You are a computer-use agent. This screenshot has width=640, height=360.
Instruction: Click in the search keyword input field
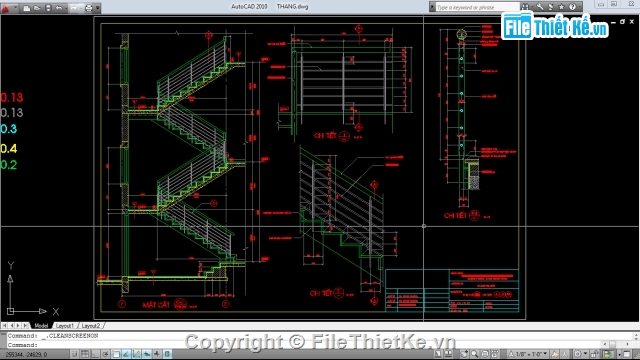tap(478, 7)
